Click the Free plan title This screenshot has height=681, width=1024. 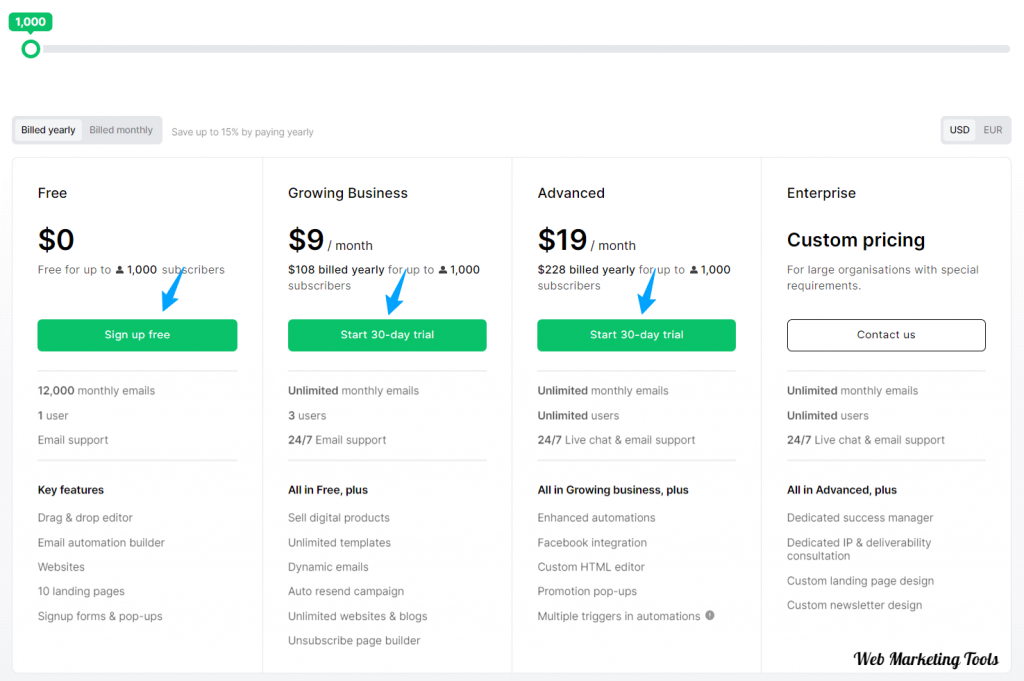pyautogui.click(x=52, y=193)
